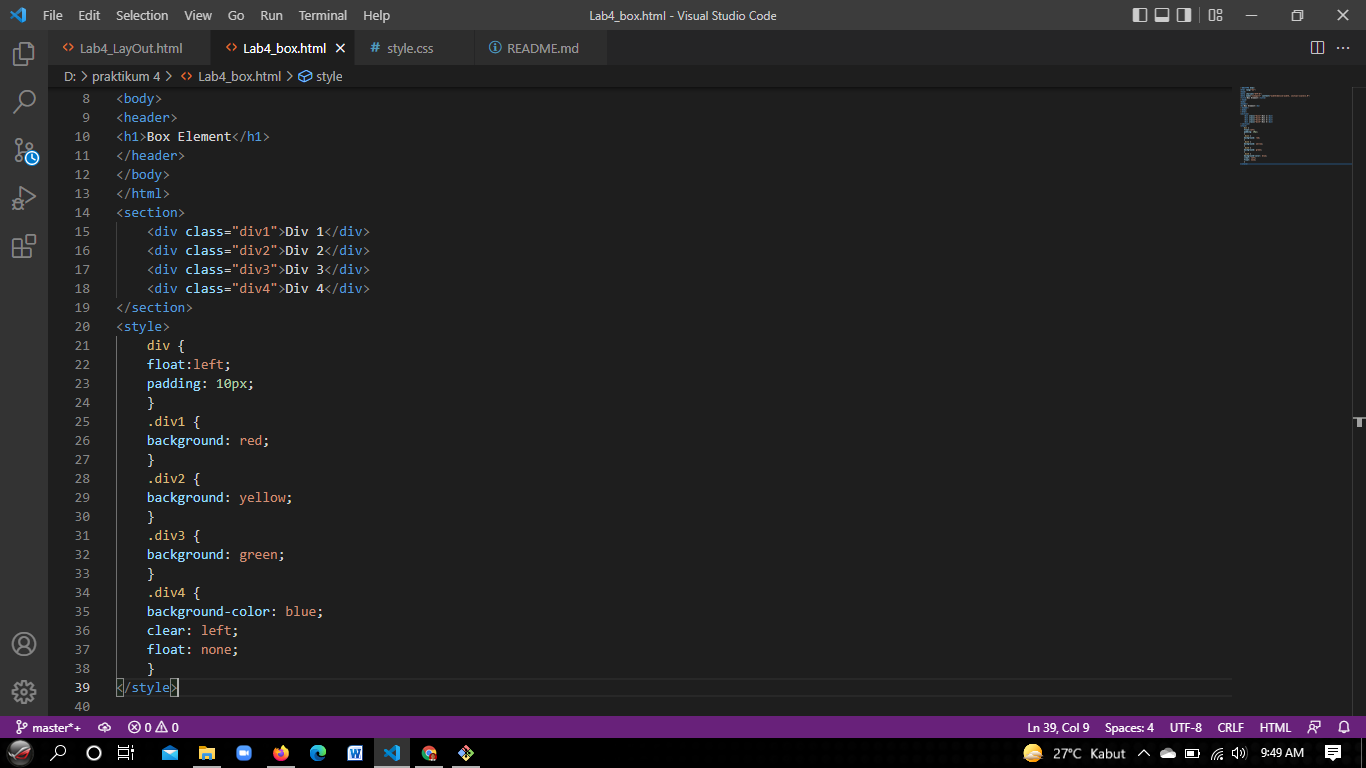Click the Ln 39, Col 9 indicator

1057,727
